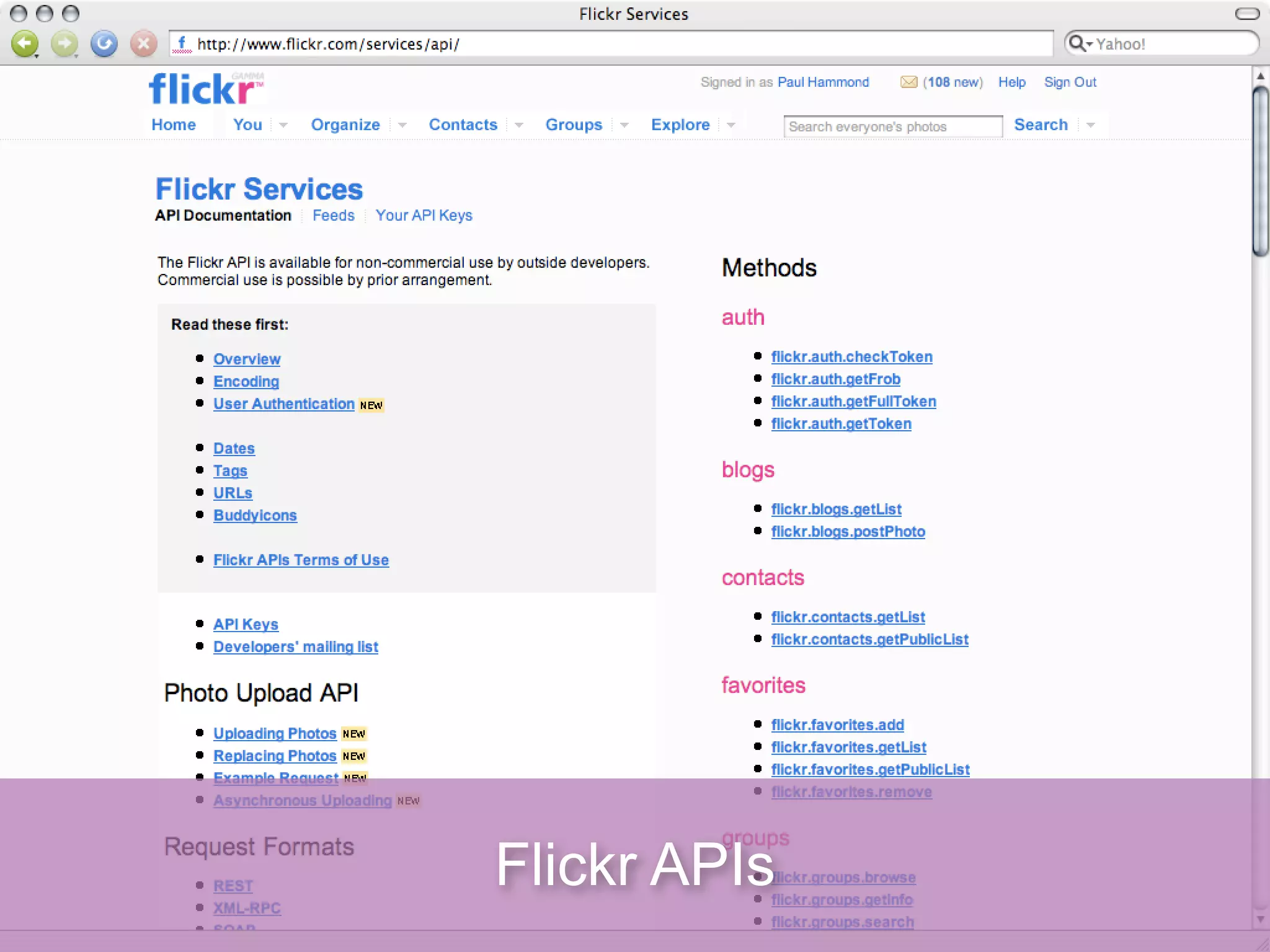Click the Yahoo! search field
The image size is (1270, 952).
[x=1161, y=44]
